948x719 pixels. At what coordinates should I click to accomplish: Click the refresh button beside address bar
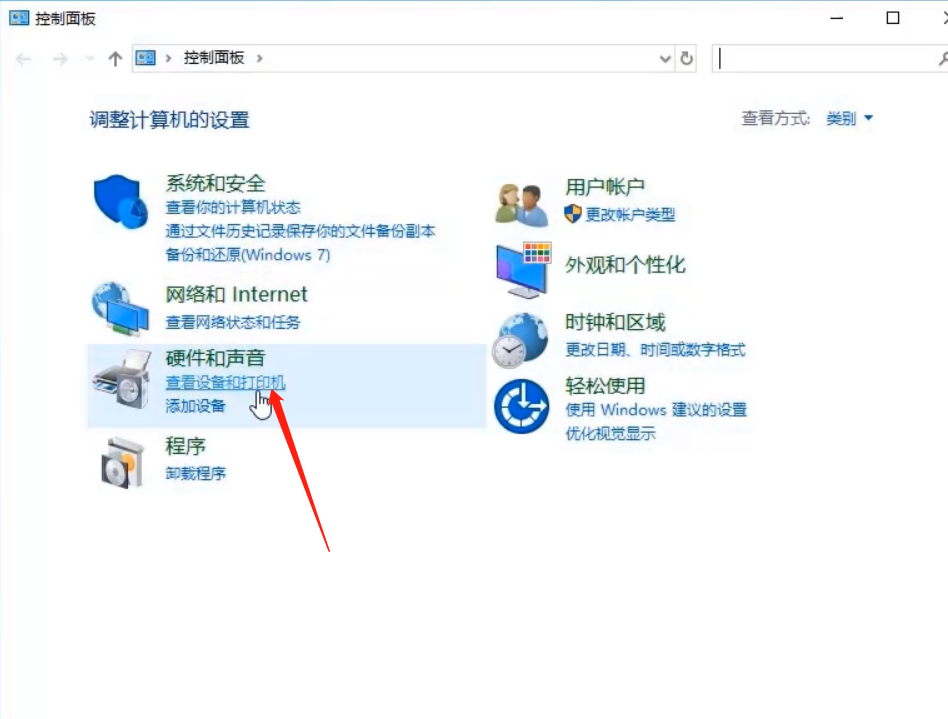686,59
